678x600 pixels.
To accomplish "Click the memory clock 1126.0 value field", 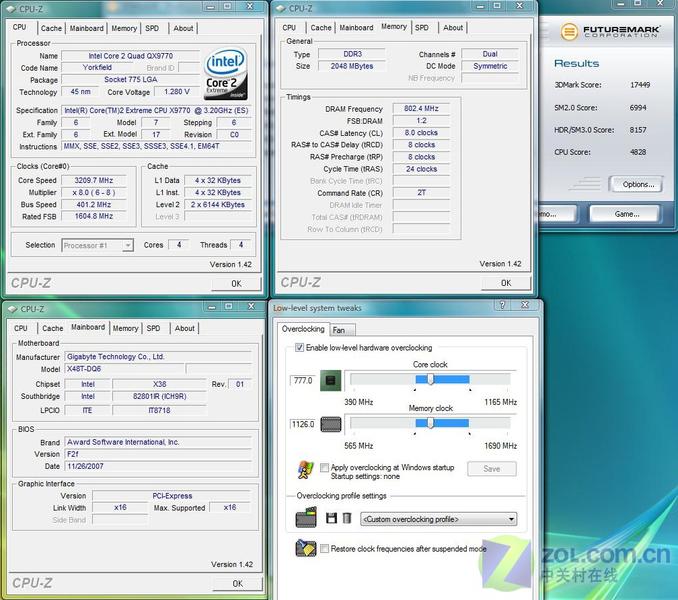I will point(303,424).
